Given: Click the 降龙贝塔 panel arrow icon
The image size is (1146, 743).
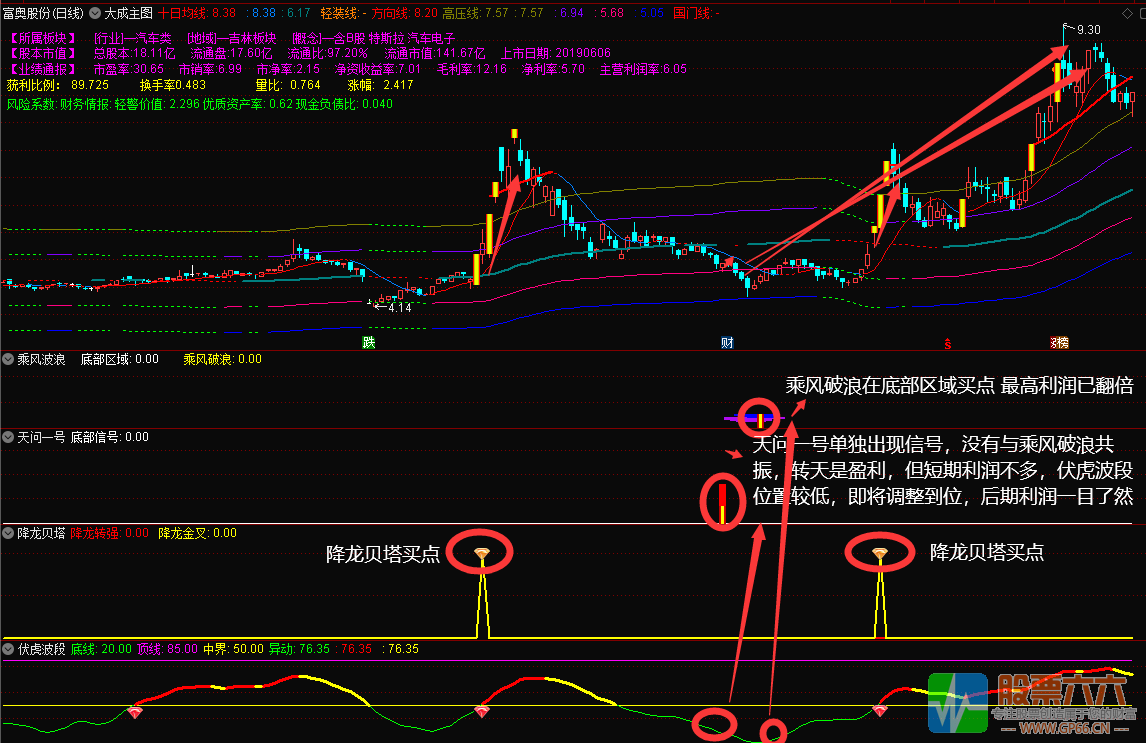Looking at the screenshot, I should [8, 533].
